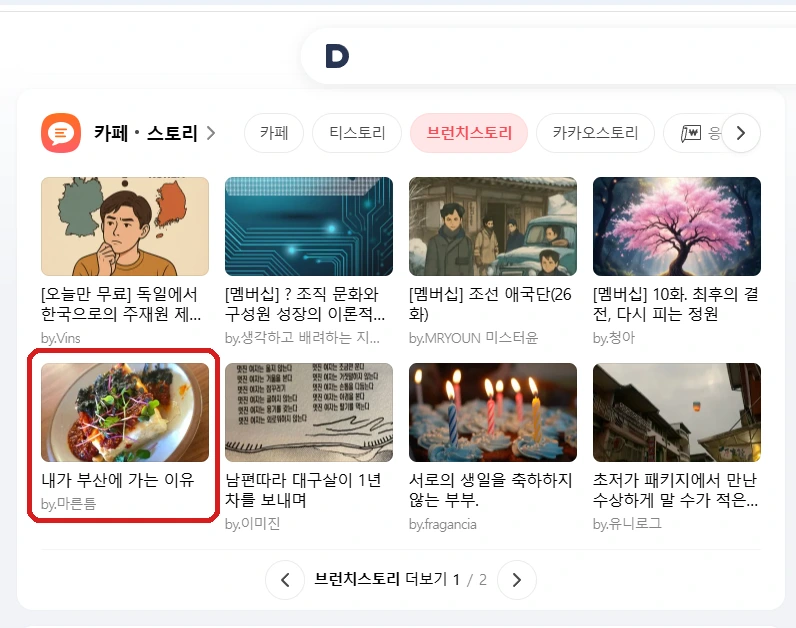This screenshot has height=628, width=796.
Task: Go to previous 브런치스토리 page arrow
Action: 285,580
